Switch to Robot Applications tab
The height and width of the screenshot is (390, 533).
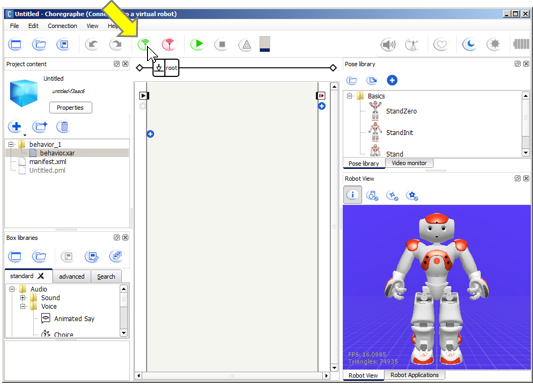[x=414, y=375]
